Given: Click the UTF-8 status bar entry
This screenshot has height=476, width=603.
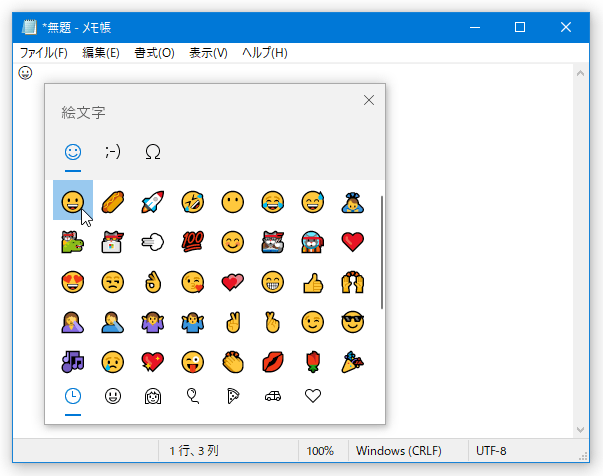Looking at the screenshot, I should coord(491,451).
